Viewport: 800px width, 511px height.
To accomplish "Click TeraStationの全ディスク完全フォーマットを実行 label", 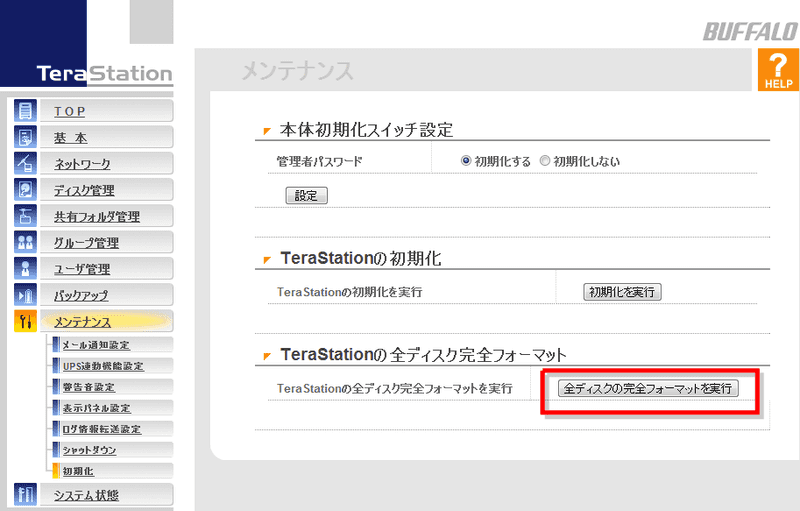I will point(394,389).
